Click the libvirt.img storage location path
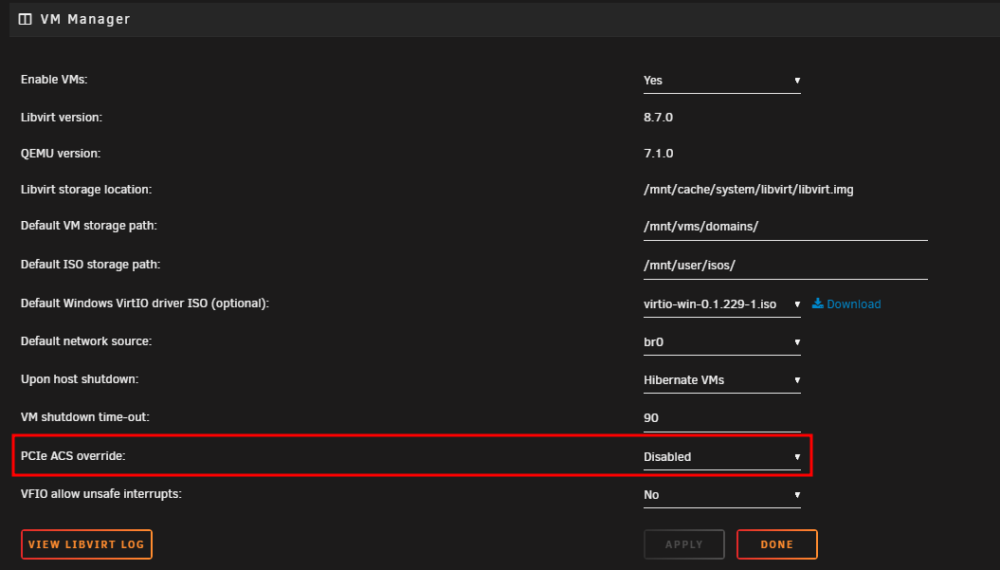The width and height of the screenshot is (1000, 570). [748, 189]
